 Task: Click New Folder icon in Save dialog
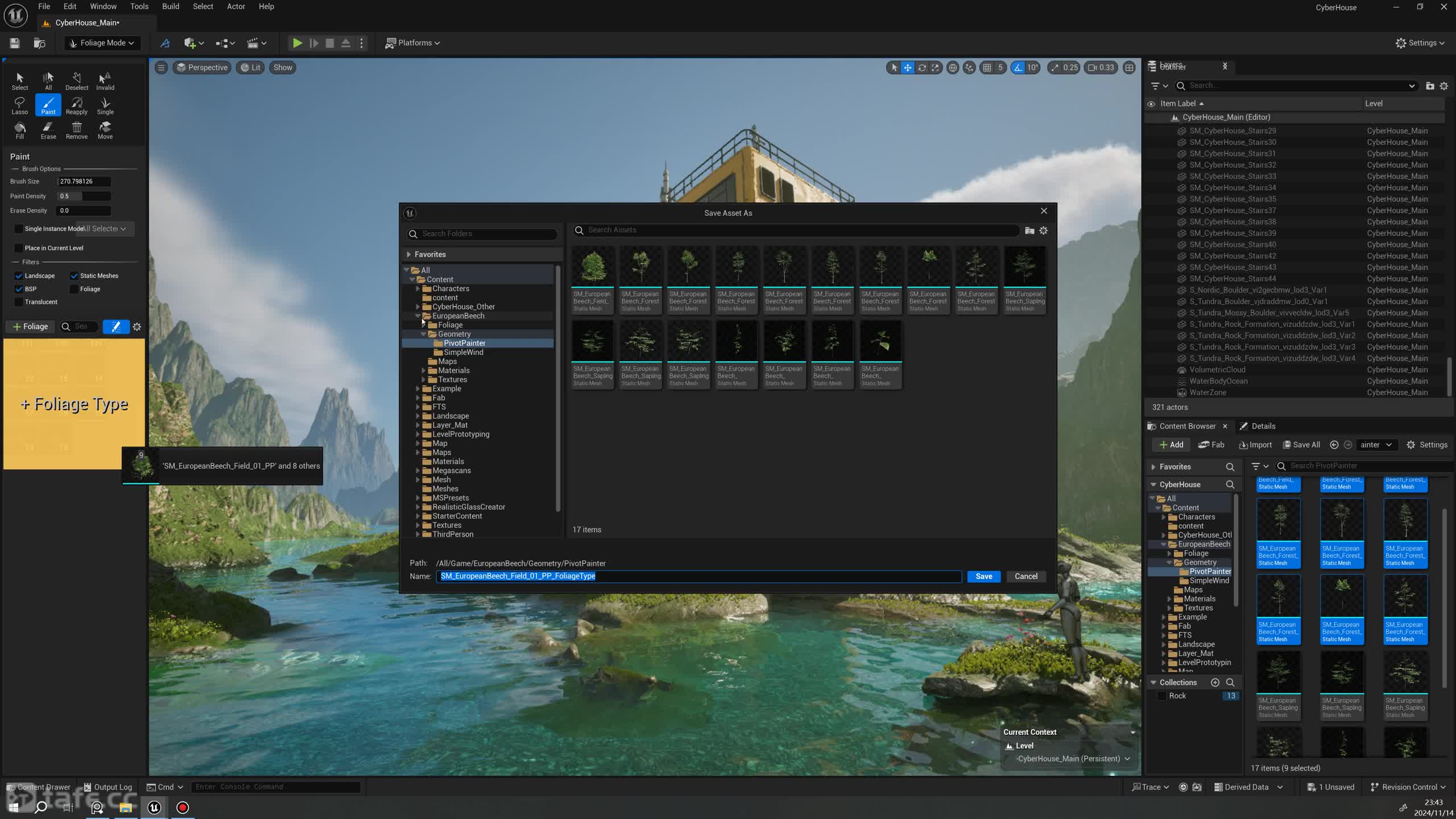coord(1029,230)
